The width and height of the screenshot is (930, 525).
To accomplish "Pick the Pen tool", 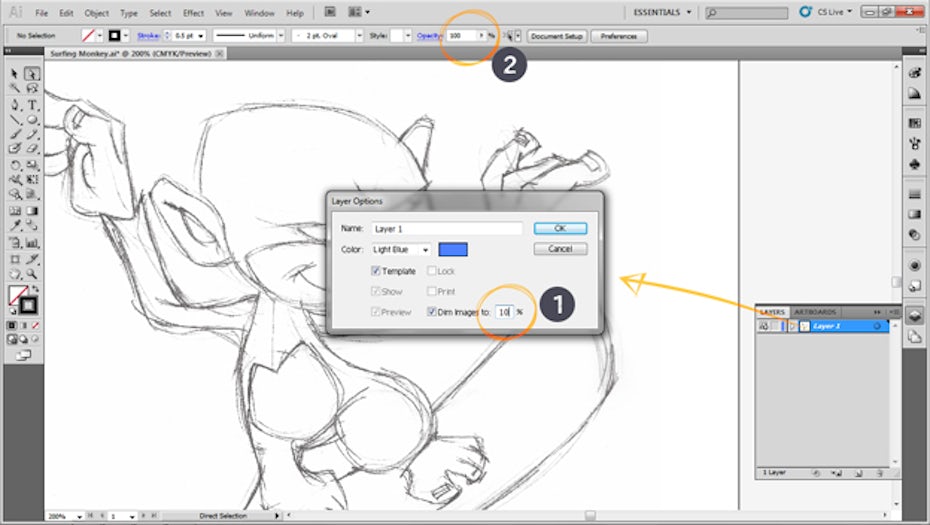I will pyautogui.click(x=17, y=104).
